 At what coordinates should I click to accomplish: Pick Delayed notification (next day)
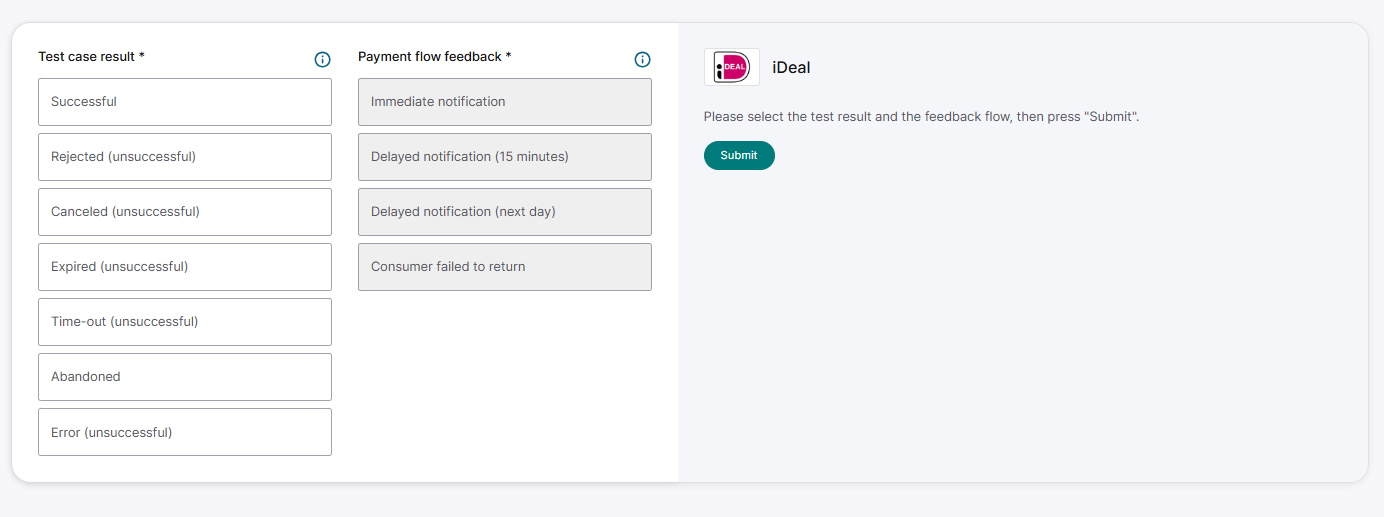click(505, 212)
